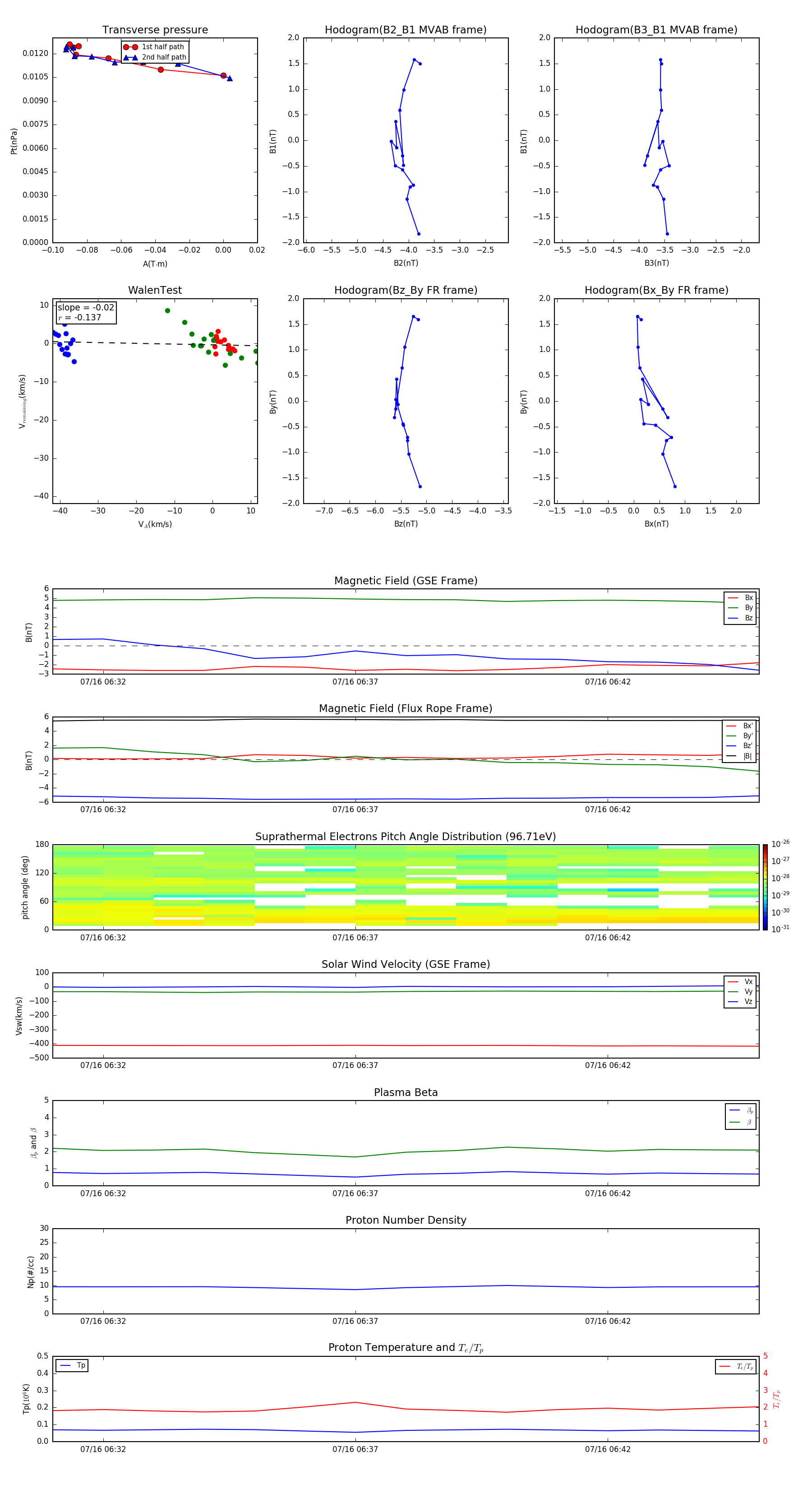Click '07/16 06:32' tick under GSE magnetic field
The image size is (812, 1489).
103,681
